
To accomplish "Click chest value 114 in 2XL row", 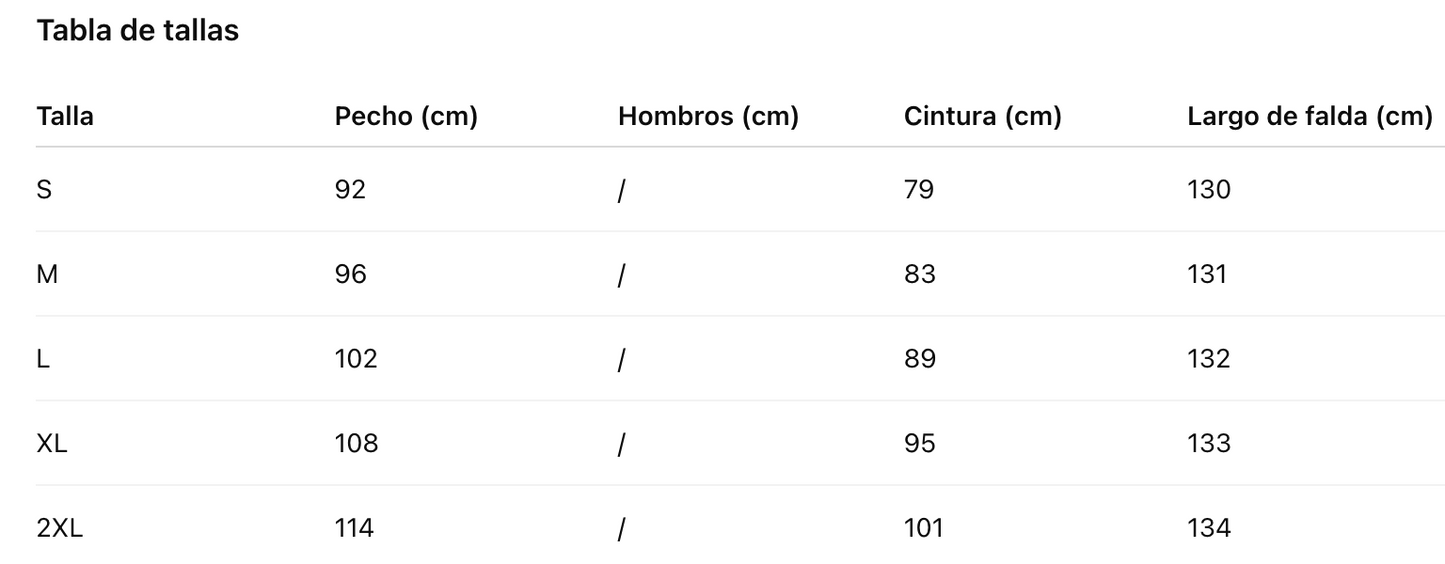I will tap(354, 528).
